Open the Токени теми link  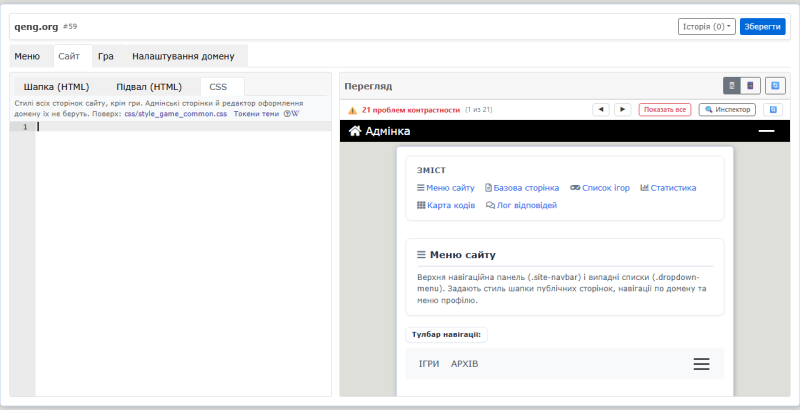[x=257, y=114]
